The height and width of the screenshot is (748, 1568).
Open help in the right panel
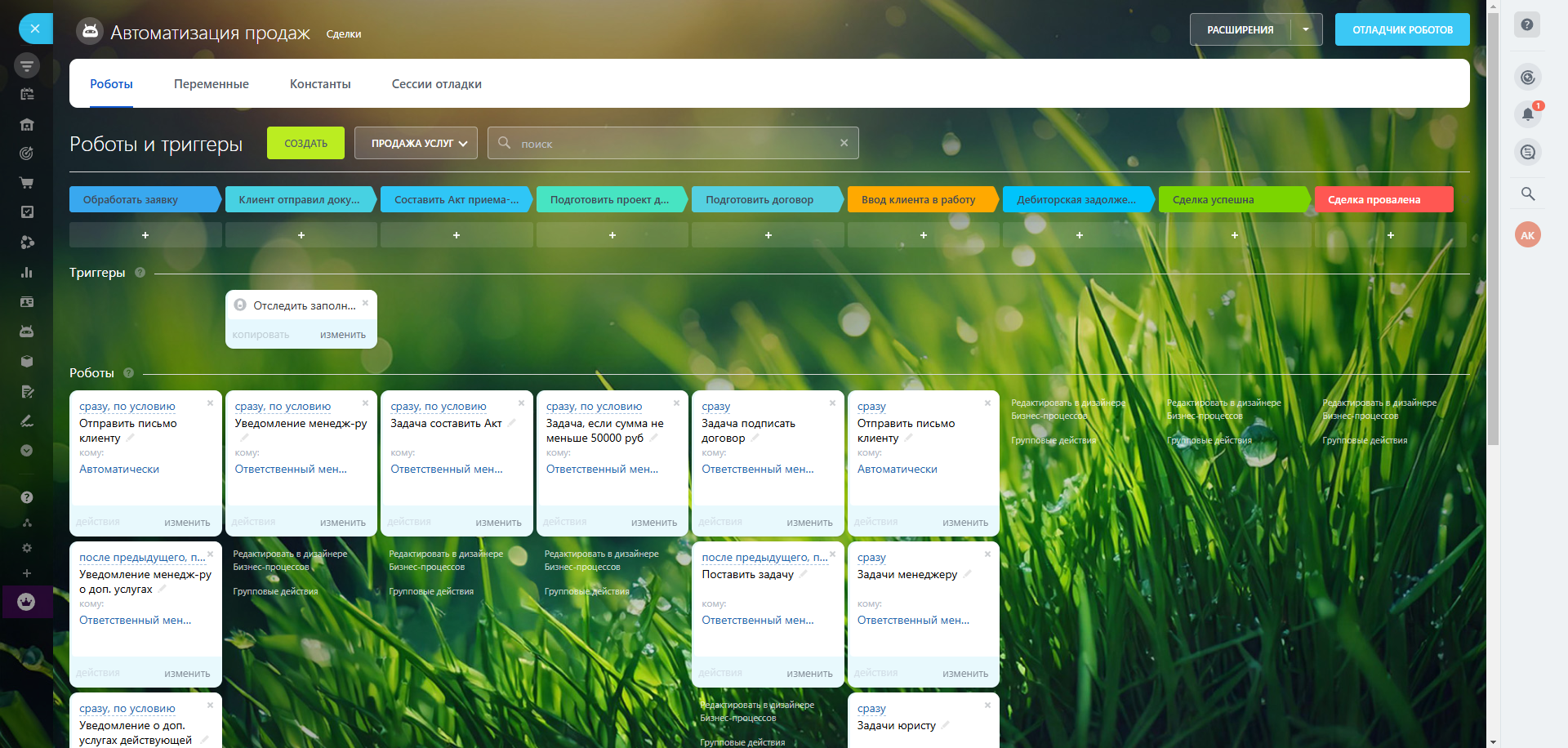pos(1527,24)
